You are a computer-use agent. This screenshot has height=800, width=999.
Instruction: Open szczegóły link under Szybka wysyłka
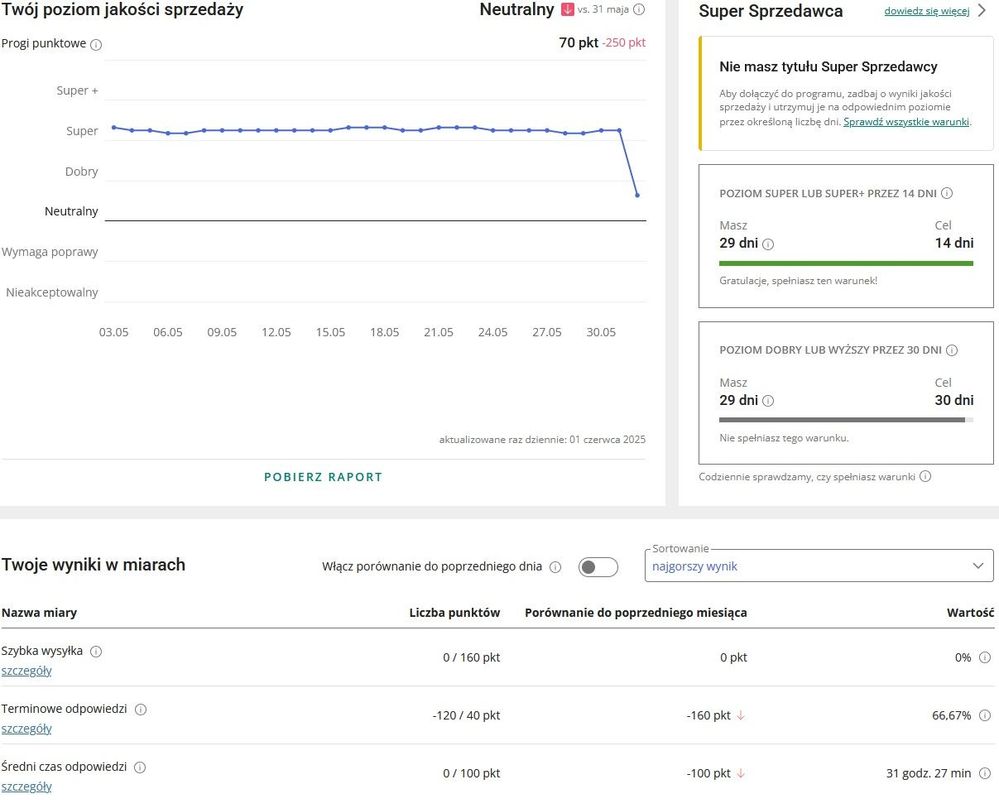coord(27,671)
